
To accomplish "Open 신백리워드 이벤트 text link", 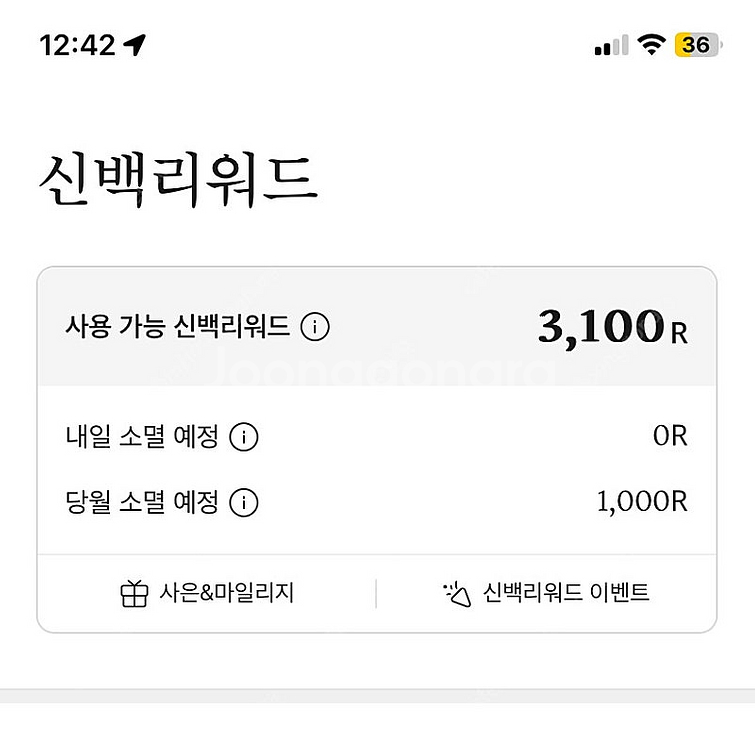I will click(566, 593).
